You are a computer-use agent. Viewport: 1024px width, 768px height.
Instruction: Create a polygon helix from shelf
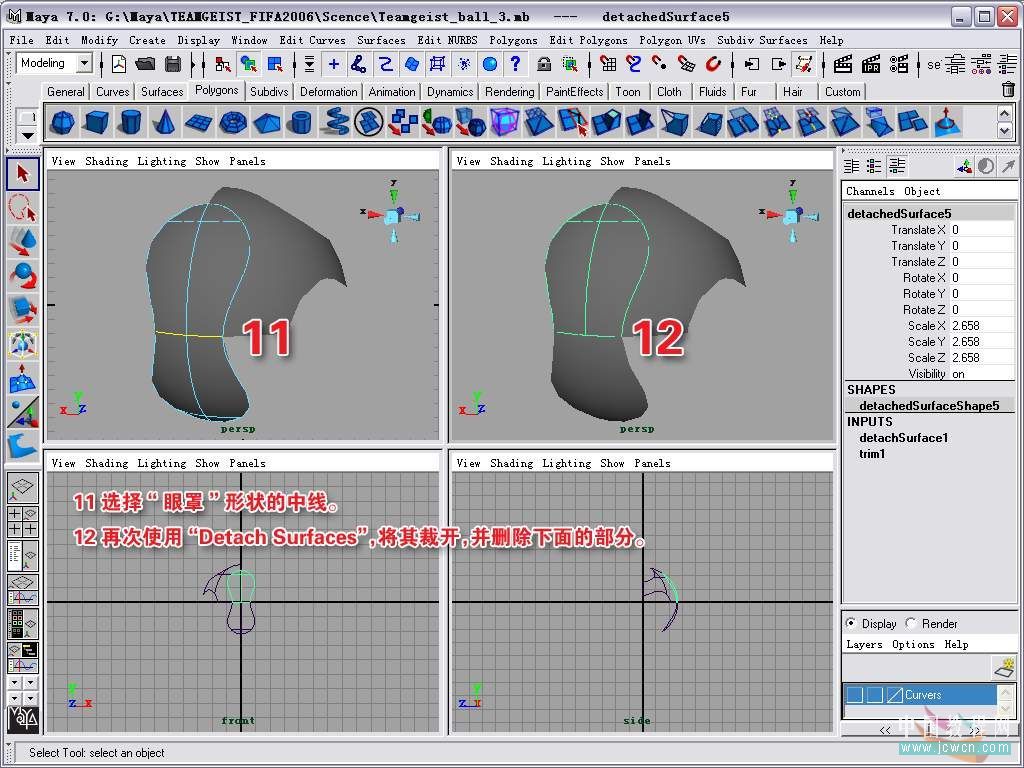coord(335,122)
